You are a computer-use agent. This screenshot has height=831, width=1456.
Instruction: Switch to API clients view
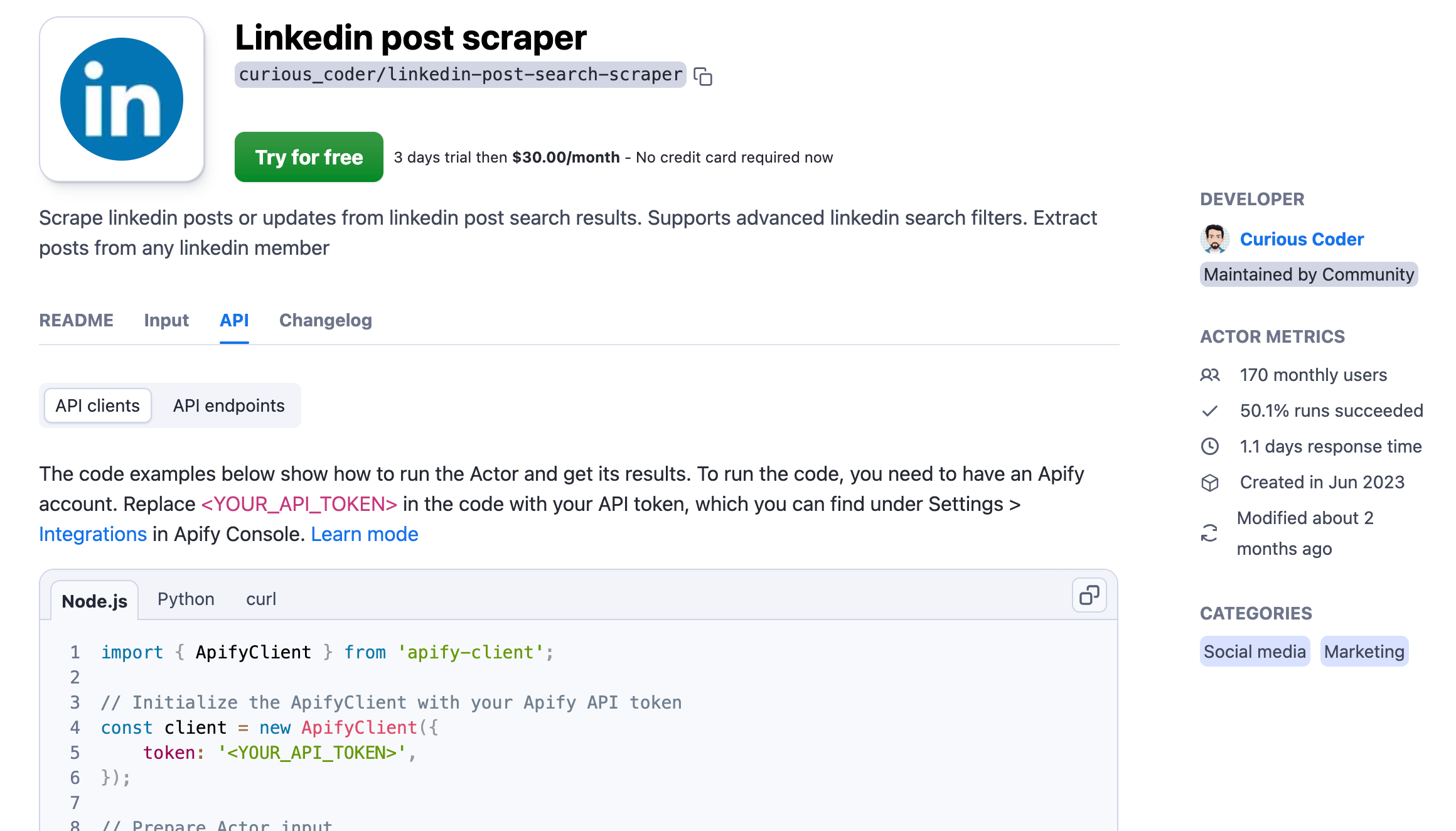click(97, 405)
